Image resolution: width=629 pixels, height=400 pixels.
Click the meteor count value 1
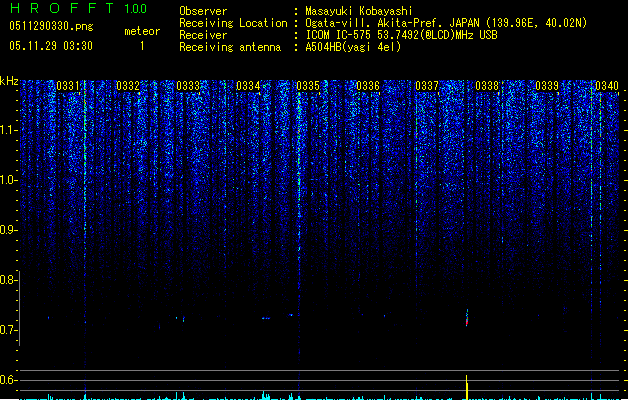coord(142,46)
